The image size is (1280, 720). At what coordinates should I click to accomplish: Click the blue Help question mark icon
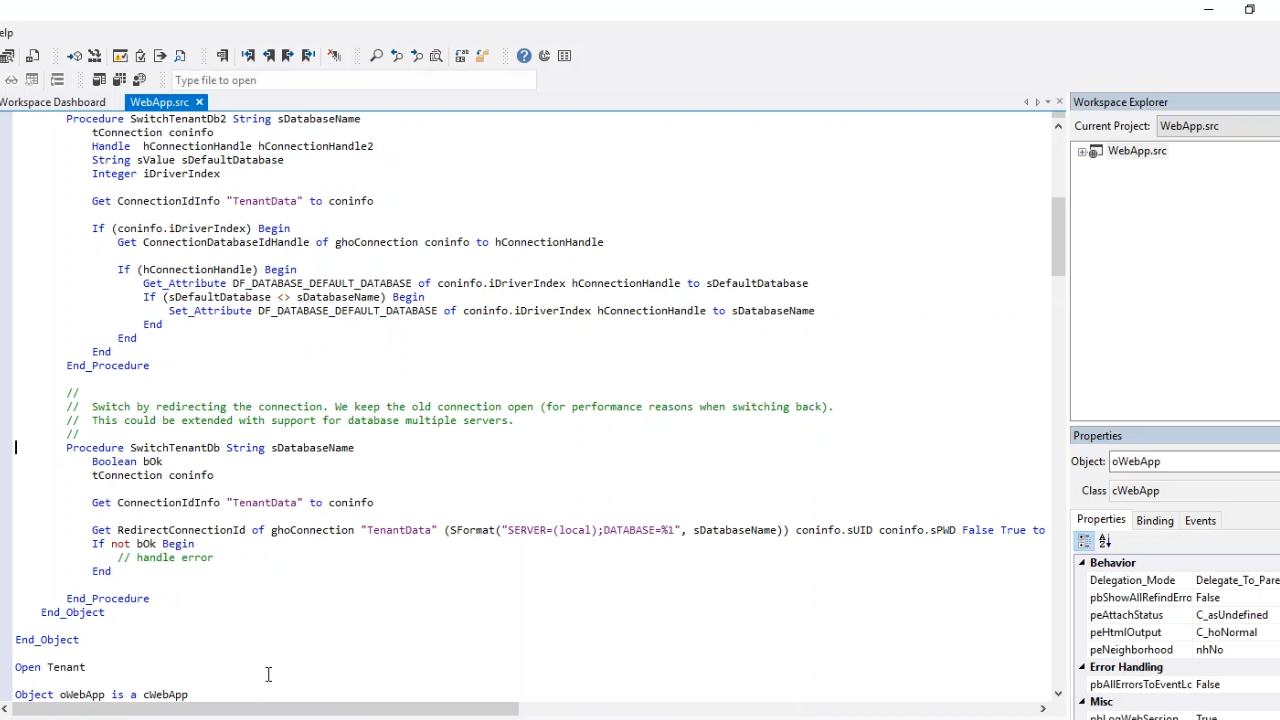point(524,56)
